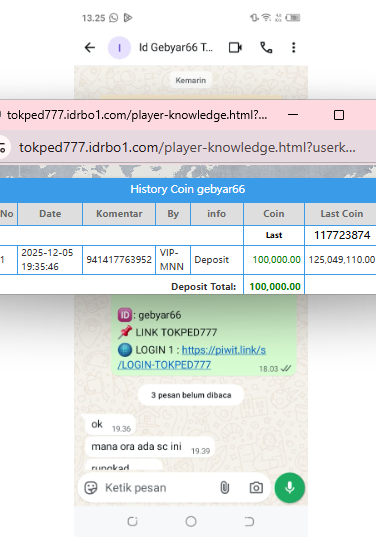Tap the attachment paperclip icon
The image size is (376, 543).
[x=225, y=488]
